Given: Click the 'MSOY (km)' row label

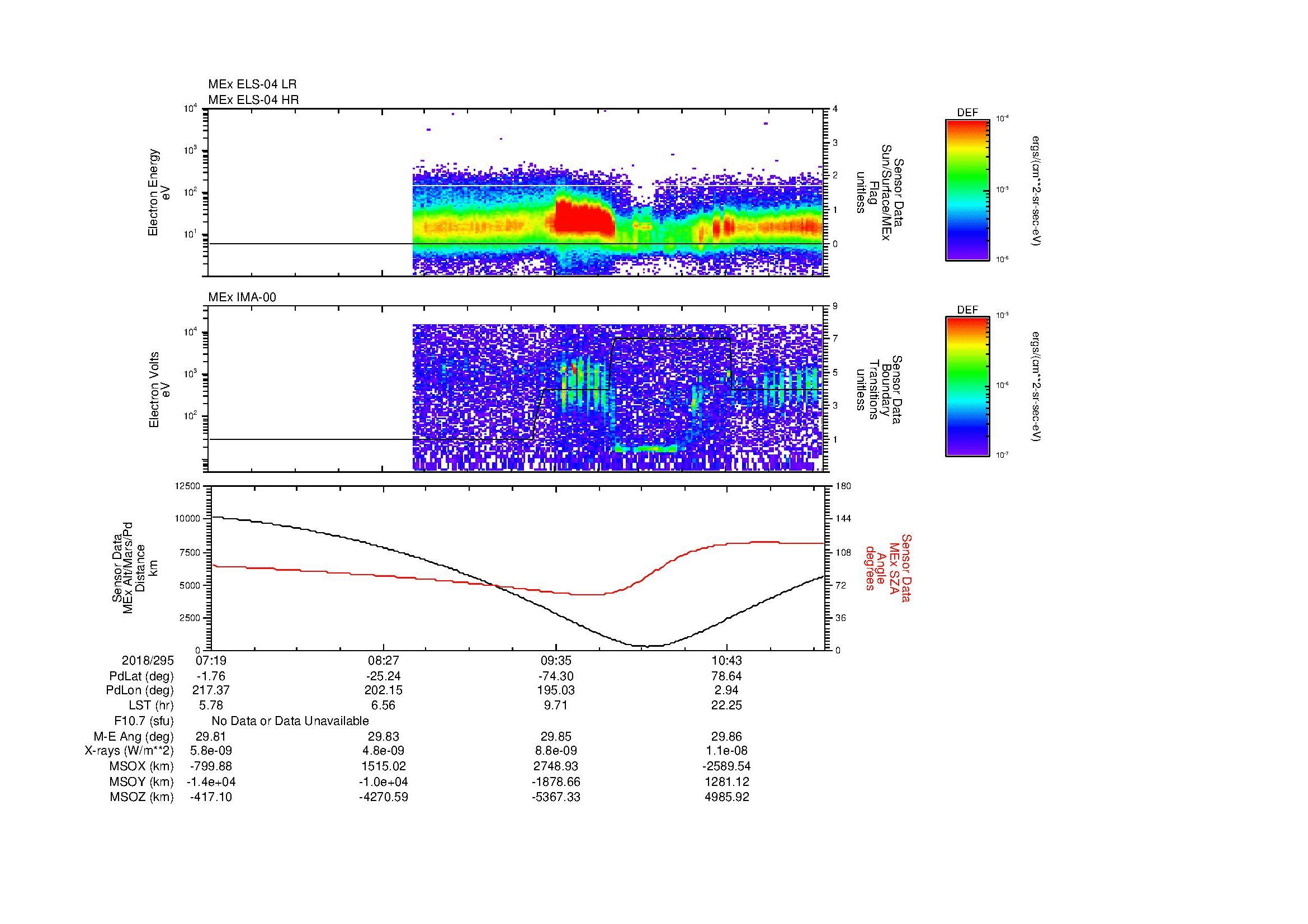Looking at the screenshot, I should tap(142, 781).
